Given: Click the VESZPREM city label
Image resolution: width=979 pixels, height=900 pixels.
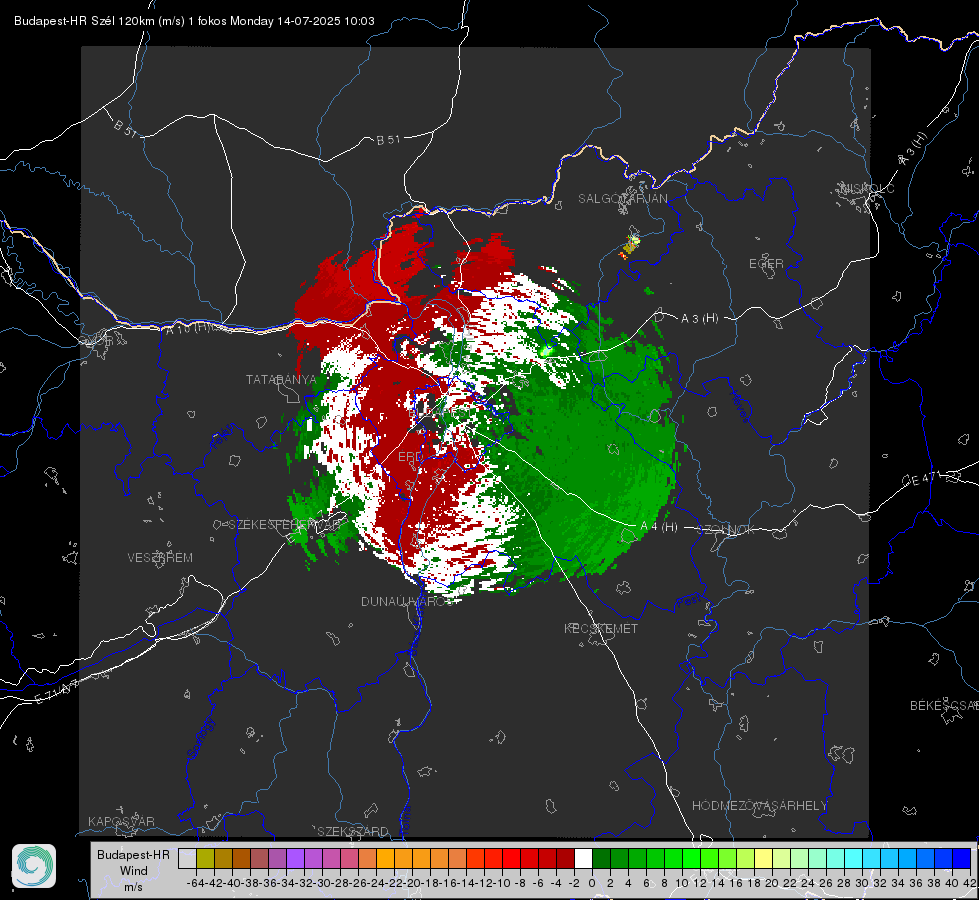Looking at the screenshot, I should pyautogui.click(x=160, y=558).
